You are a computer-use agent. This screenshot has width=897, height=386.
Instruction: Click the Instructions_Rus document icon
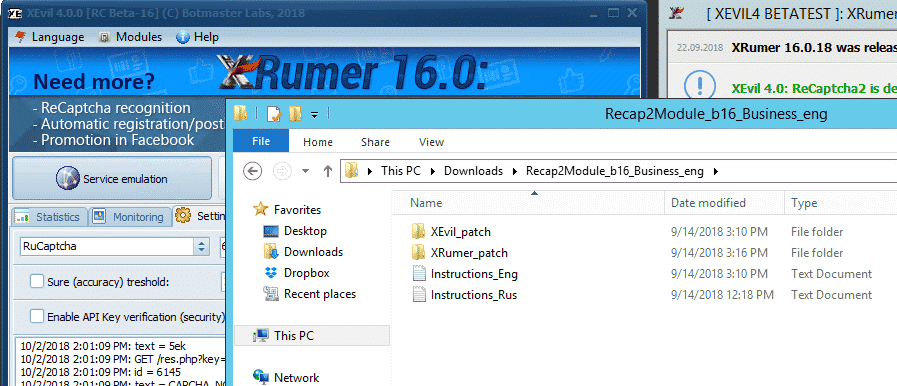point(419,295)
